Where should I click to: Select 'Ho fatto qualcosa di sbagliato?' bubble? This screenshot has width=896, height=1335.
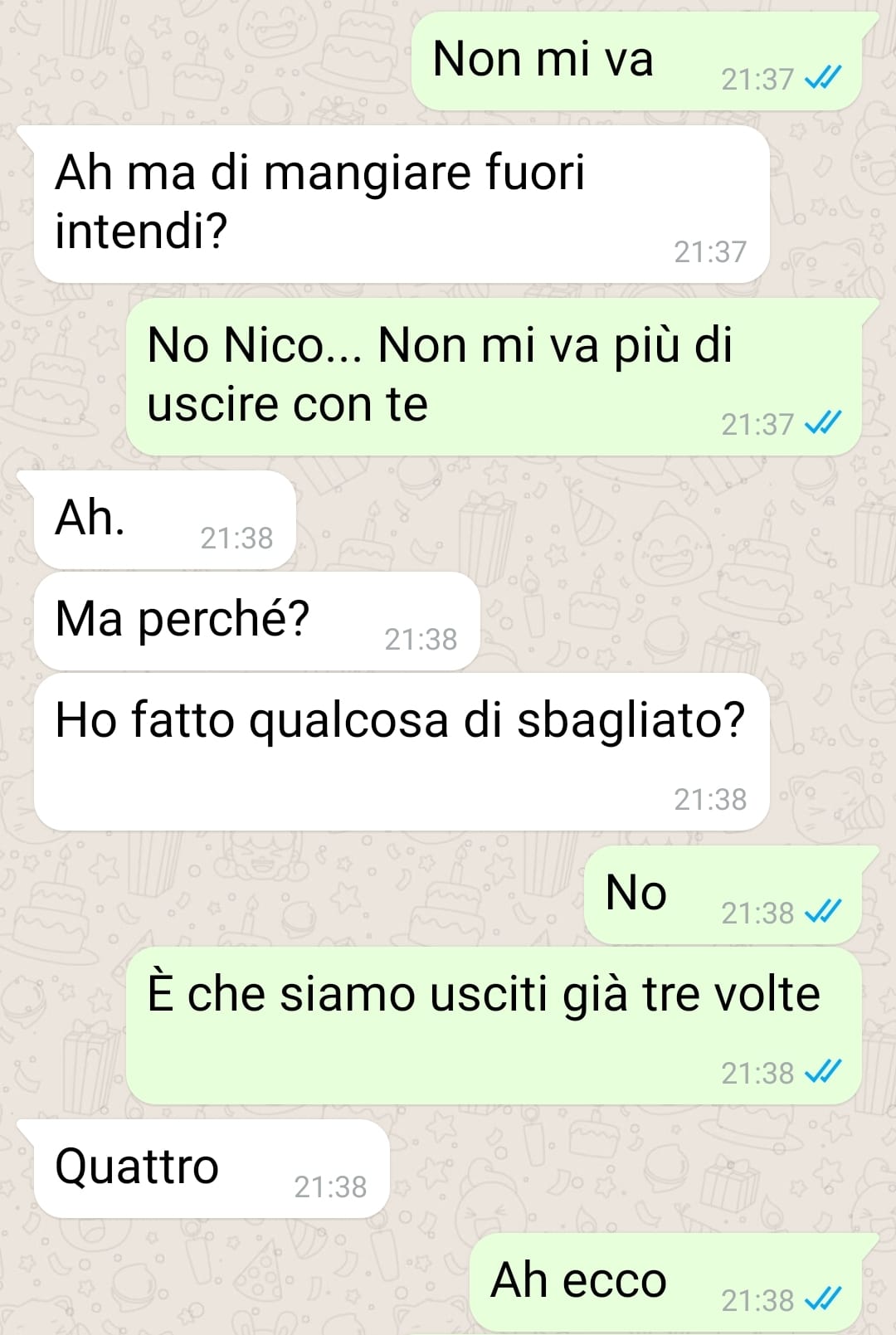click(402, 752)
